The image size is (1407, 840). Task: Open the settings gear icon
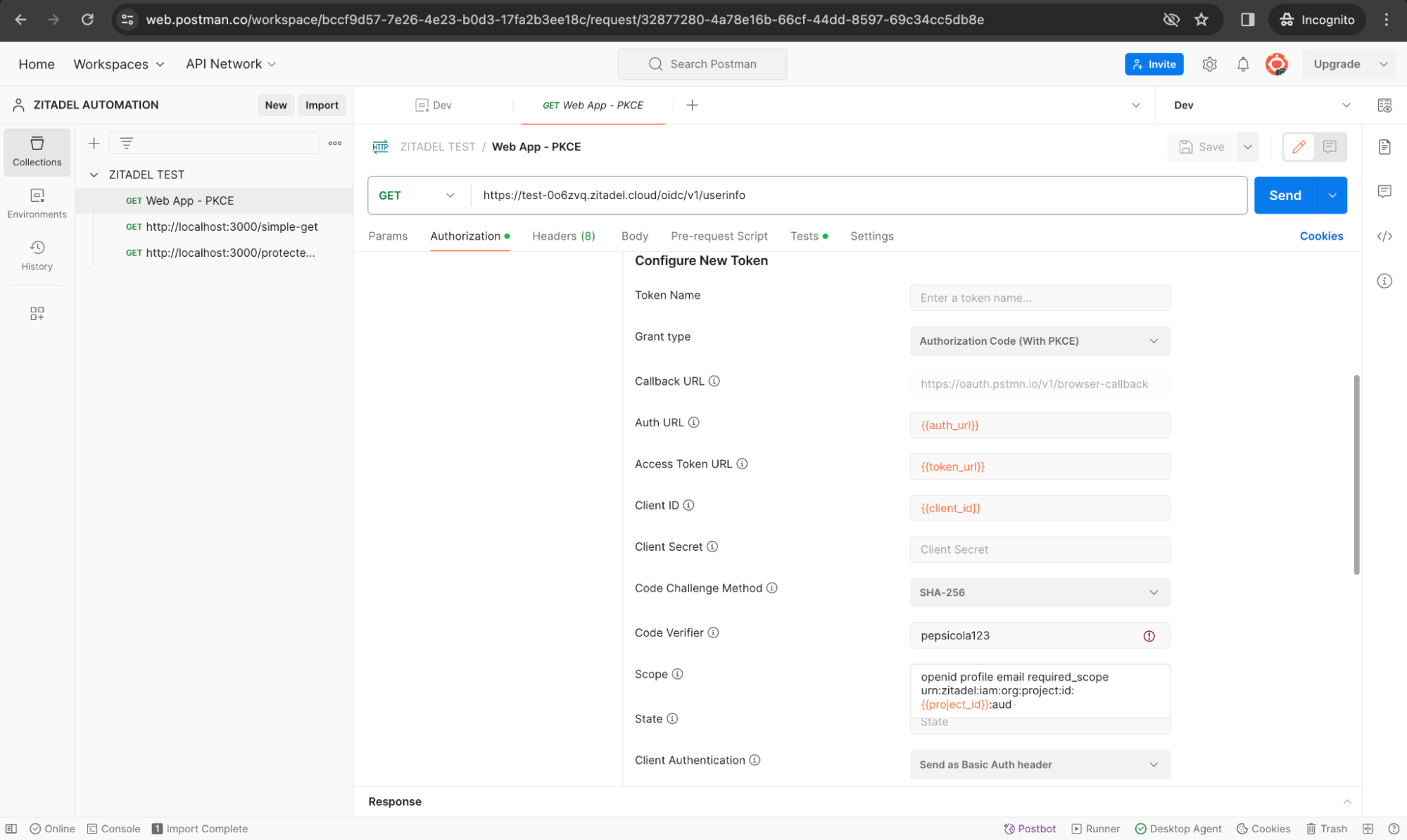(1209, 64)
